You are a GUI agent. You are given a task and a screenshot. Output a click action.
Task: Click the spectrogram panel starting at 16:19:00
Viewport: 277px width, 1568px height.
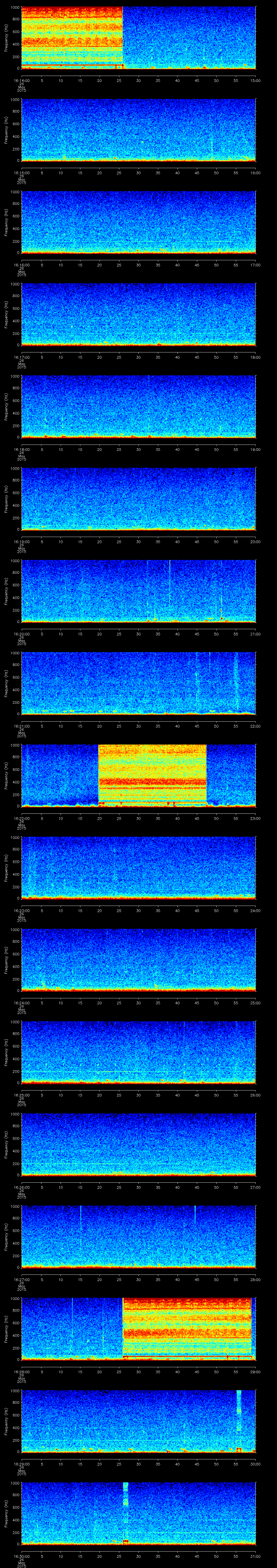[138, 499]
